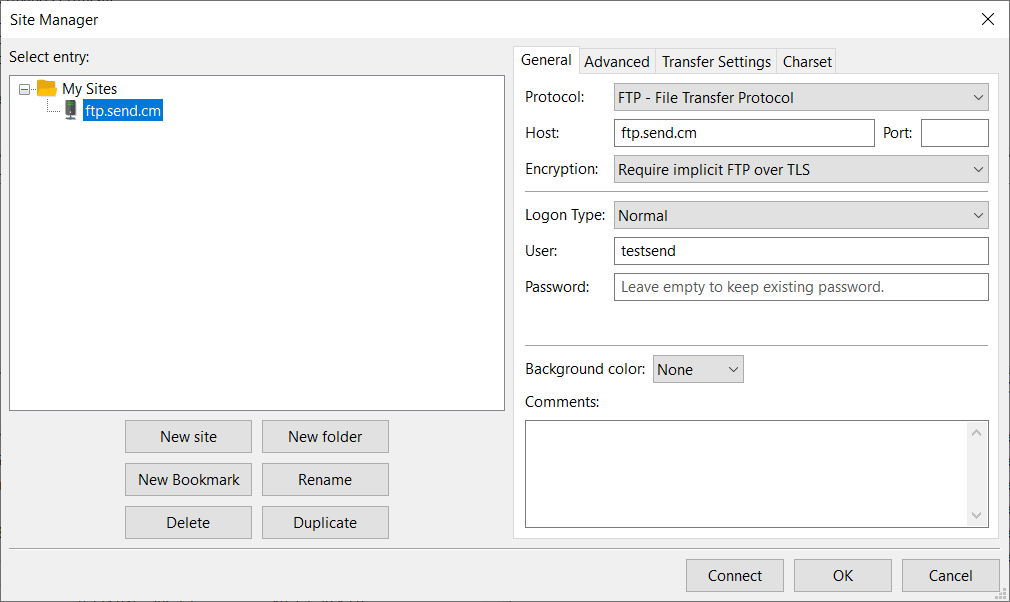Viewport: 1010px width, 602px height.
Task: Collapse the My Sites tree node
Action: coord(24,89)
